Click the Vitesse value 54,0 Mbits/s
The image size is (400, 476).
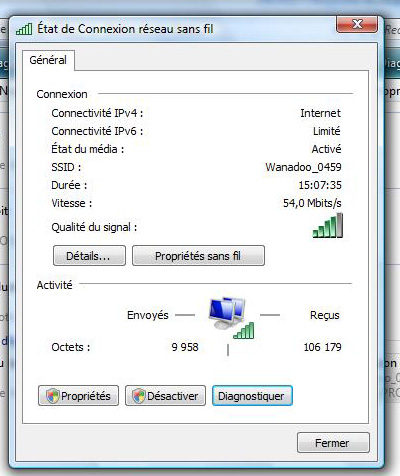[312, 203]
